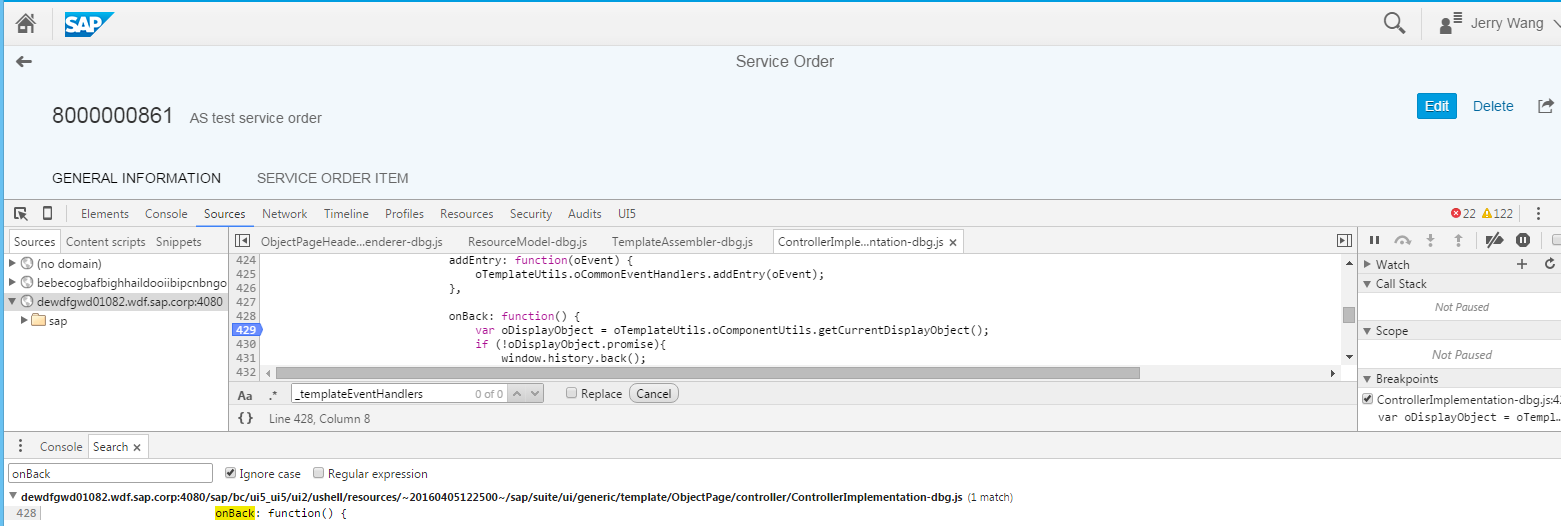The image size is (1561, 526).
Task: Open DevTools three-dot customize menu
Action: coord(1538,214)
